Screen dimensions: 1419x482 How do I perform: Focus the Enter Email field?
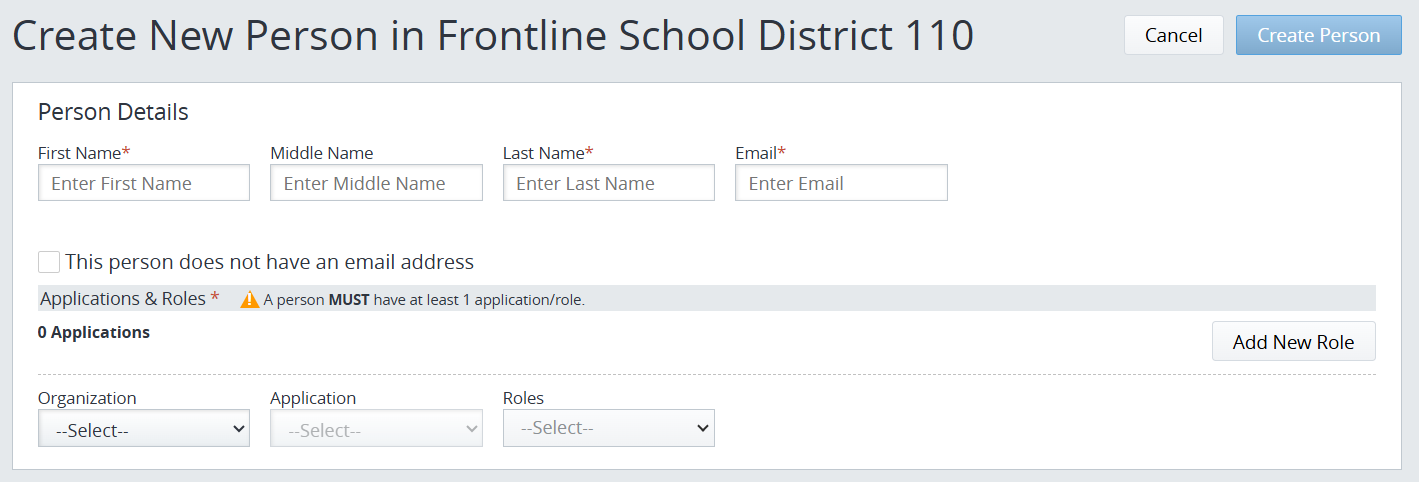841,183
